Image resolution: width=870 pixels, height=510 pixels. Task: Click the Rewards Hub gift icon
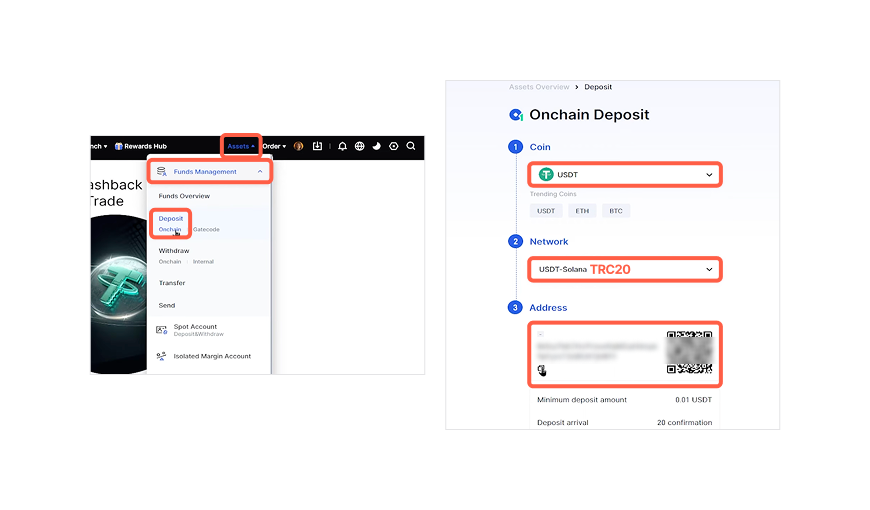coord(118,147)
